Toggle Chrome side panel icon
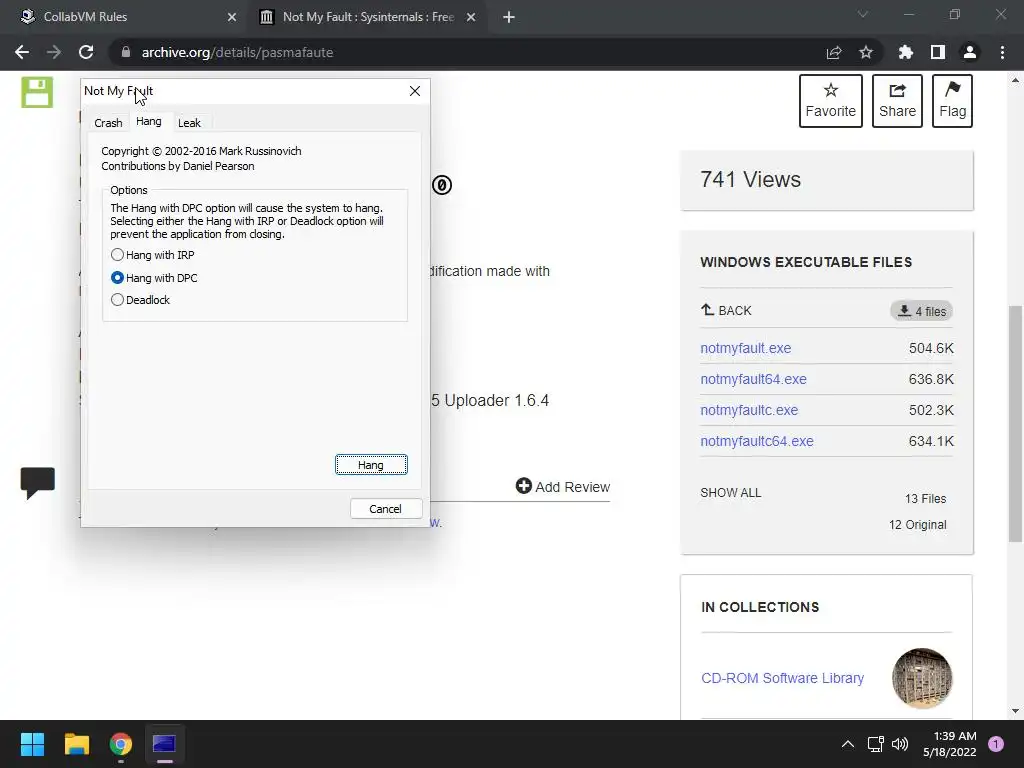1024x768 pixels. [x=938, y=52]
